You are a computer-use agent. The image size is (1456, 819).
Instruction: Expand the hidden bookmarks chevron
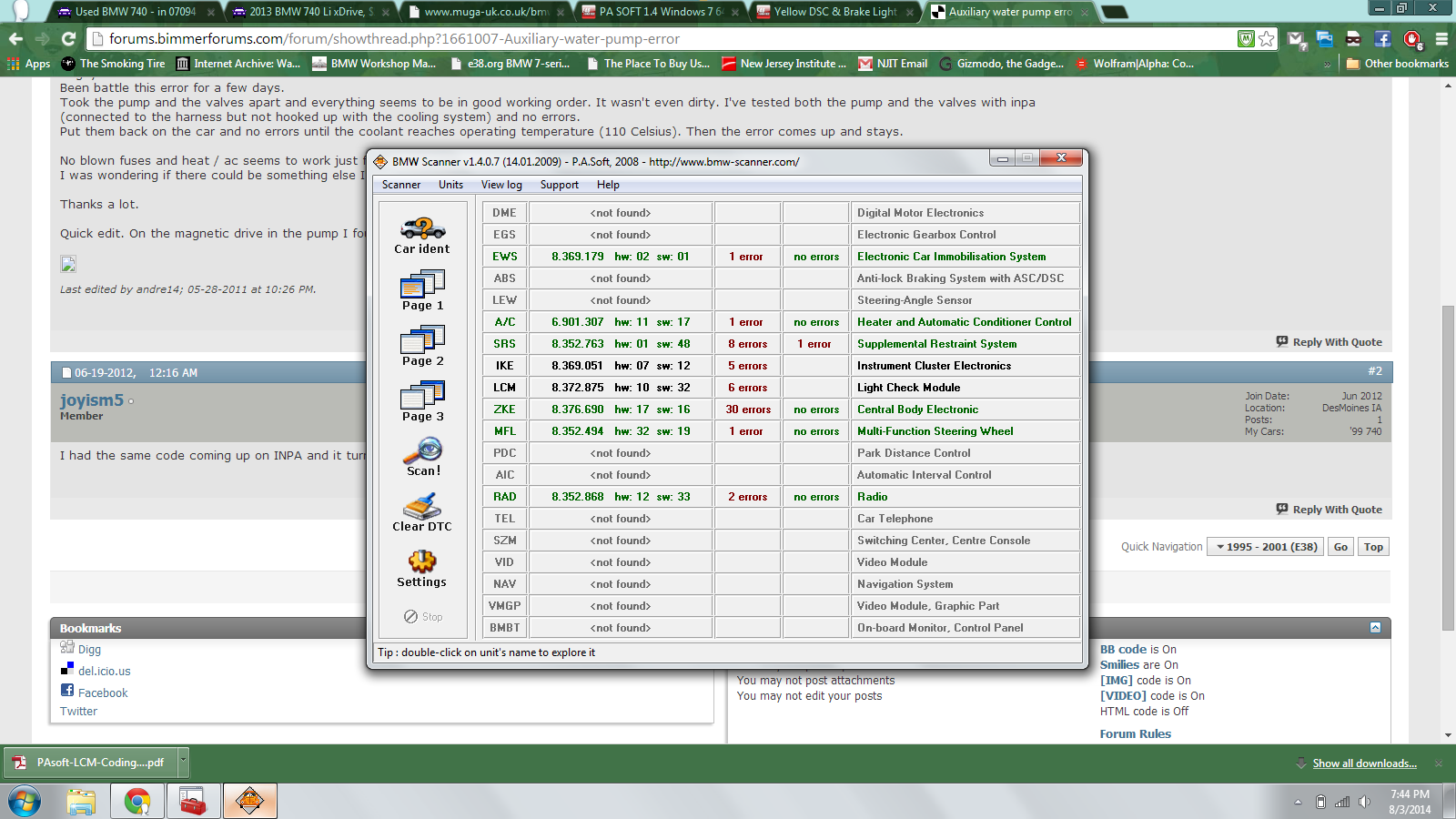click(1327, 65)
